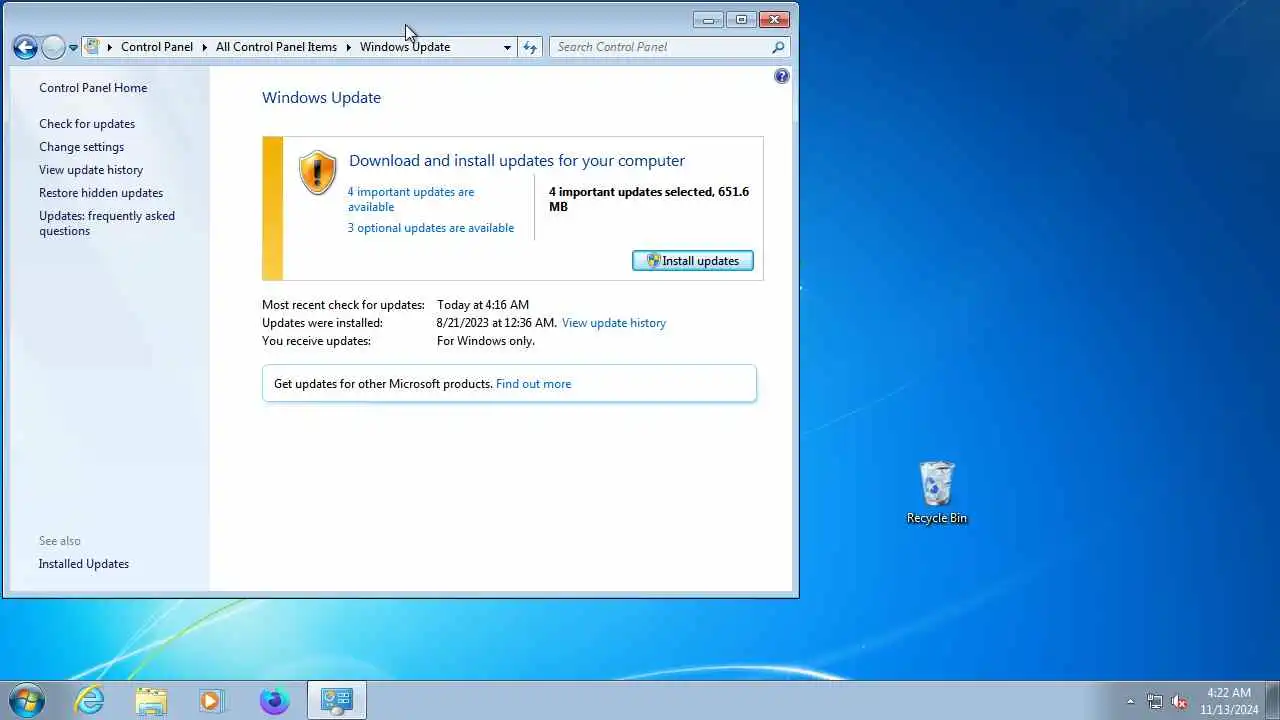Click Windows Update breadcrumb
The width and height of the screenshot is (1280, 720).
[405, 47]
